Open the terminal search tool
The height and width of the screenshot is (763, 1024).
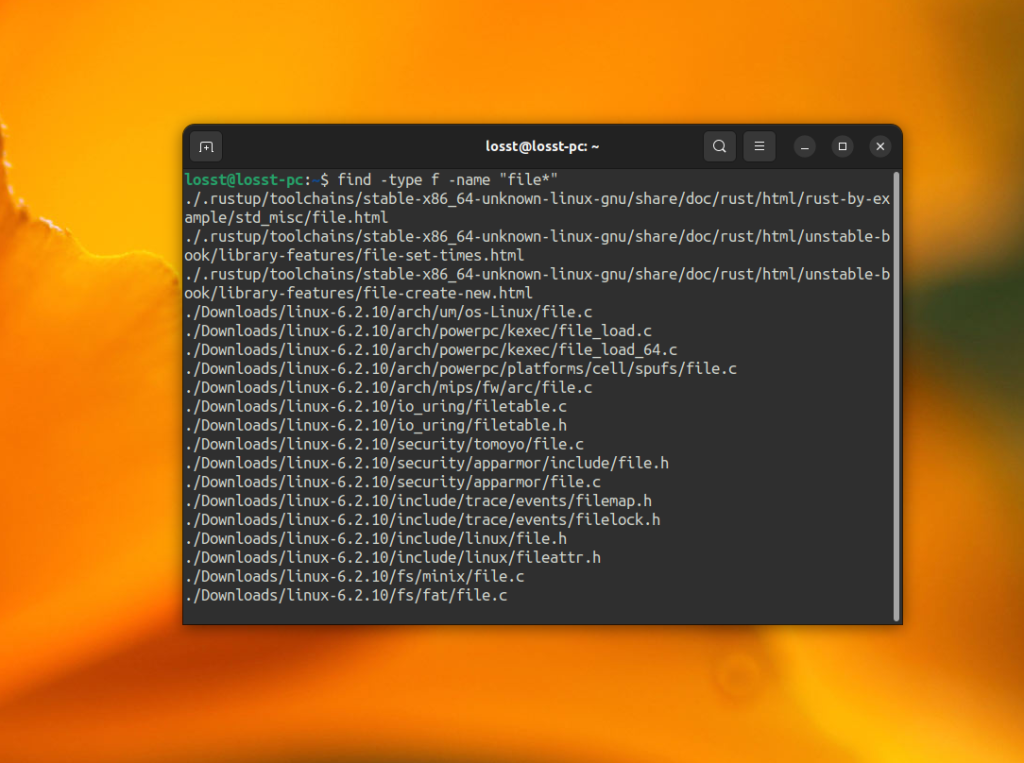719,146
